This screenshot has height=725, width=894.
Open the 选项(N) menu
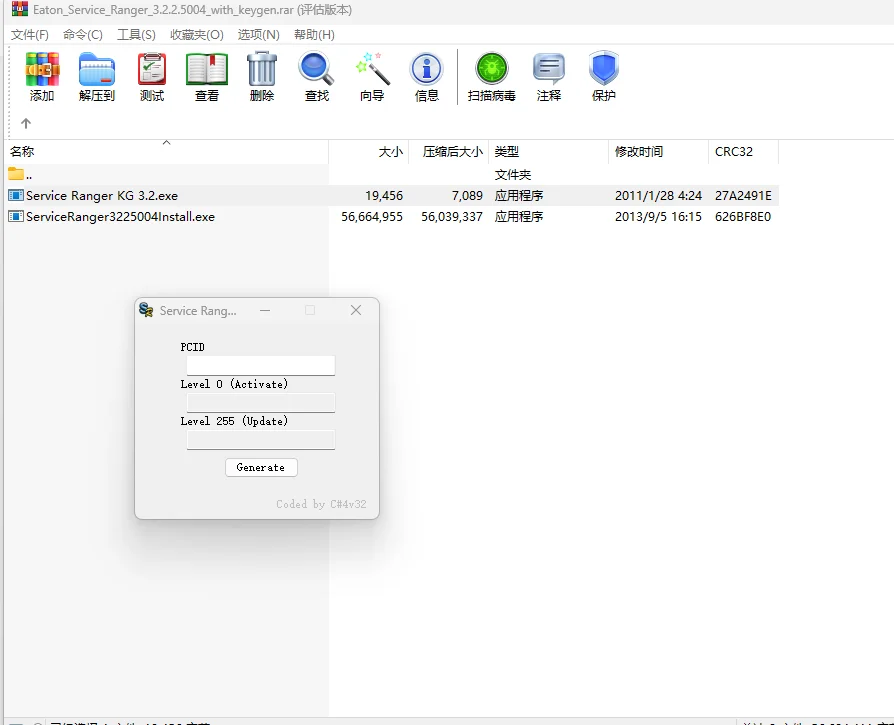click(258, 35)
